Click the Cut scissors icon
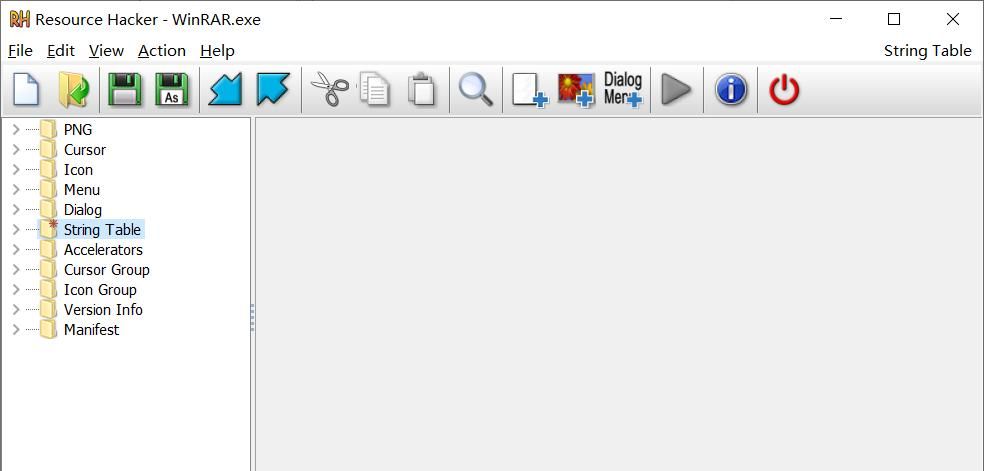Screen dimensions: 984x471 pos(330,90)
